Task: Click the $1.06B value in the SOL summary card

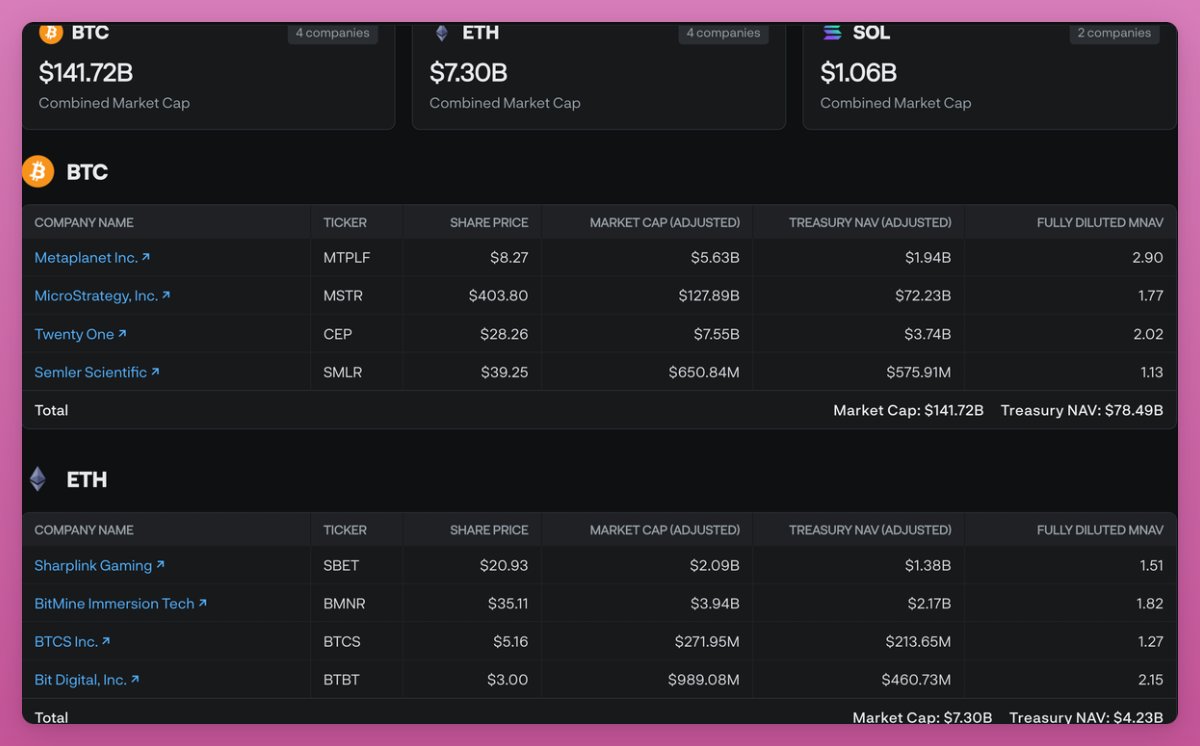Action: coord(859,73)
